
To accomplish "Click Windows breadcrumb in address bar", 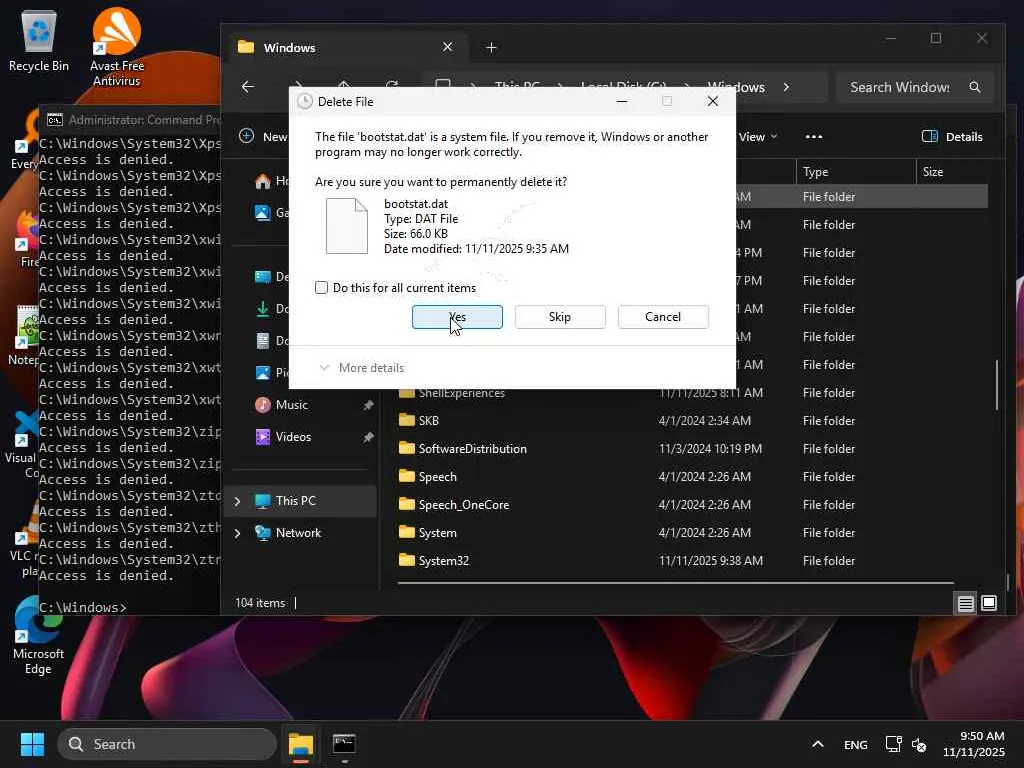I will (736, 87).
